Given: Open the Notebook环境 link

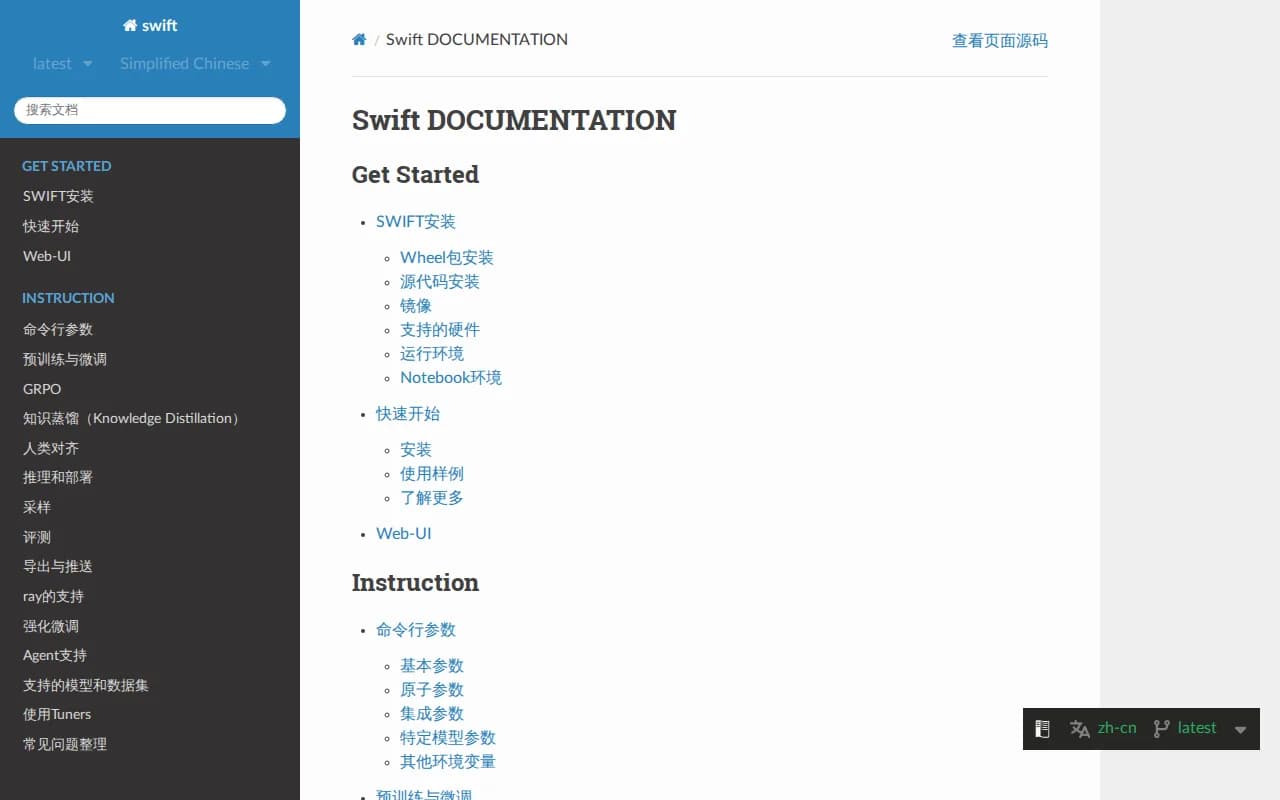Looking at the screenshot, I should [451, 378].
